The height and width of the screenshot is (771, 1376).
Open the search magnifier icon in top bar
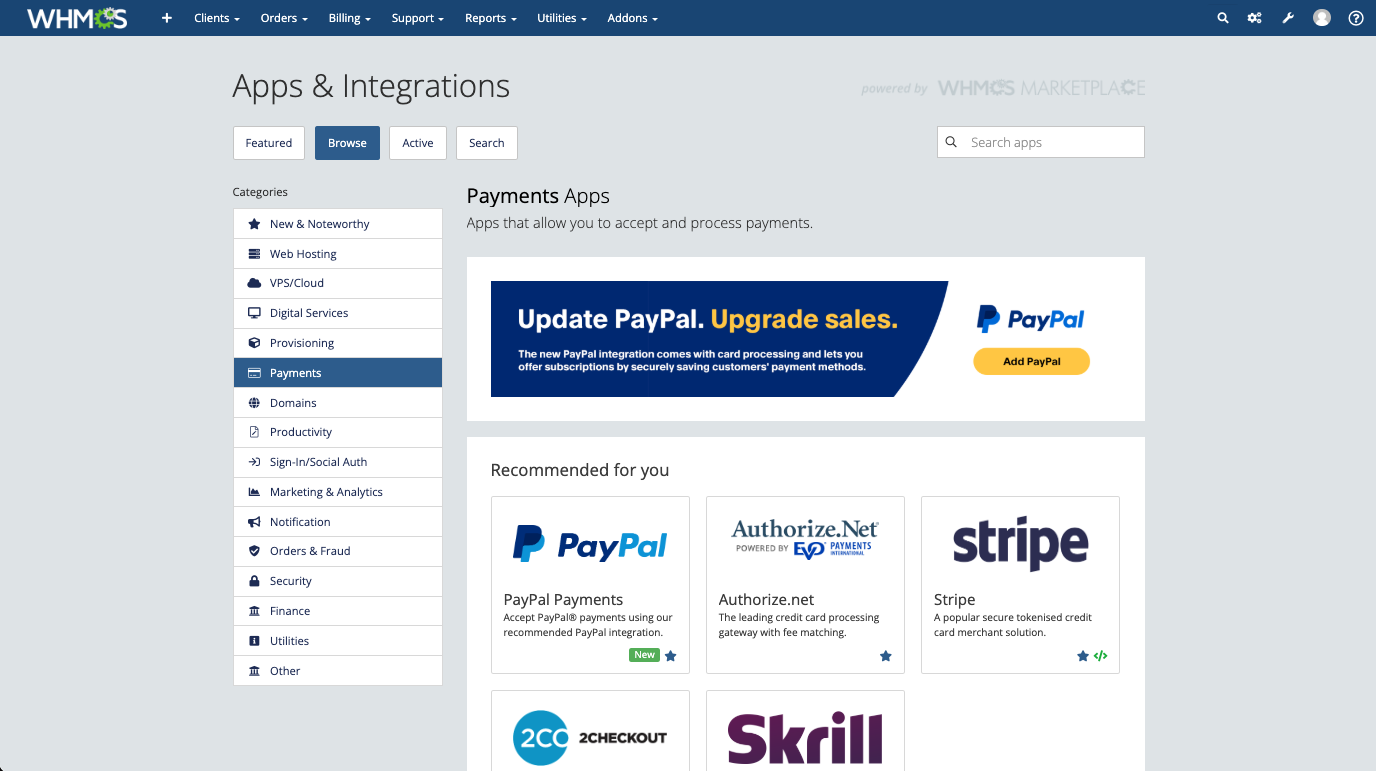coord(1222,18)
